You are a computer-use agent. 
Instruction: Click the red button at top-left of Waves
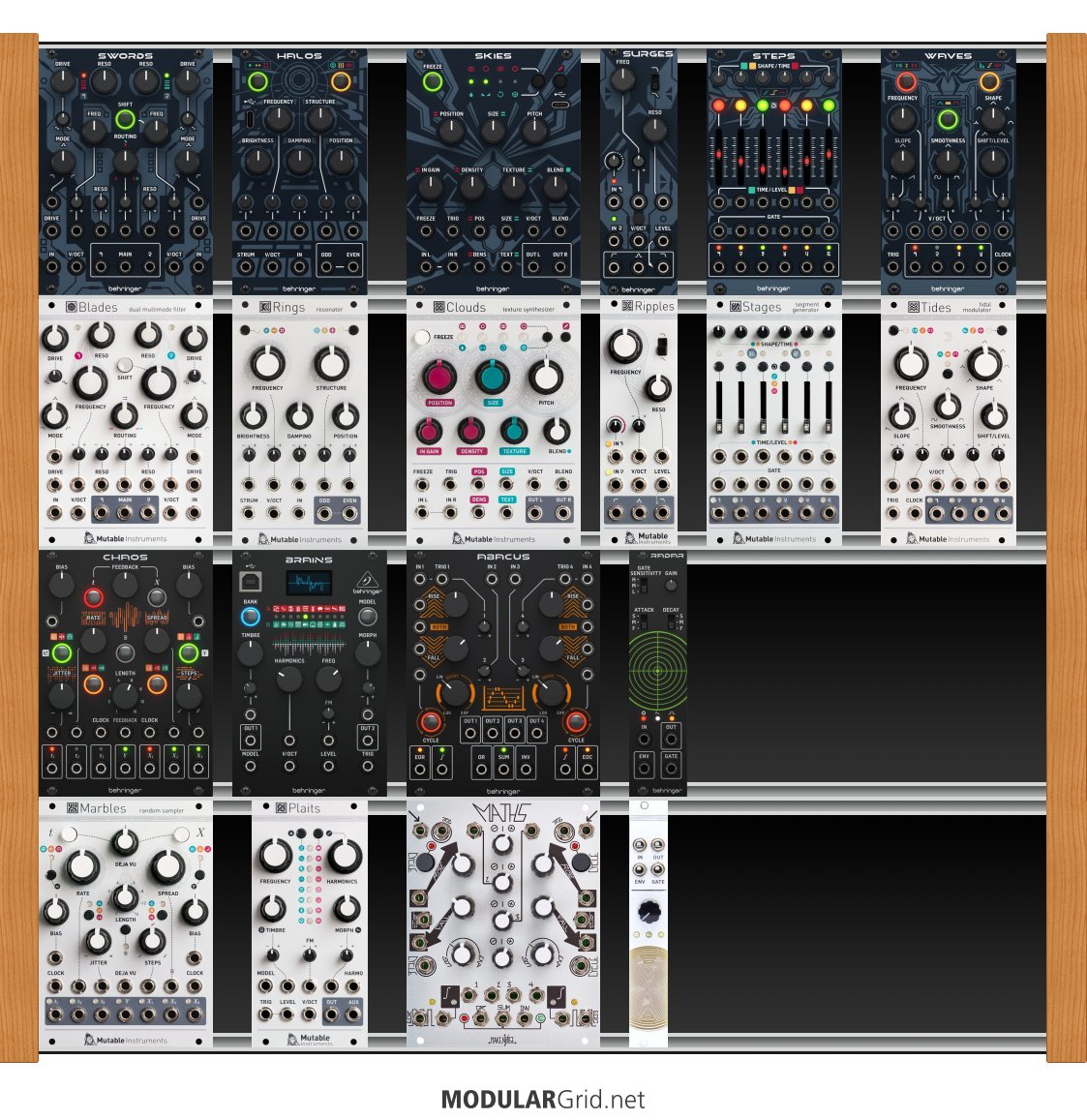click(906, 81)
